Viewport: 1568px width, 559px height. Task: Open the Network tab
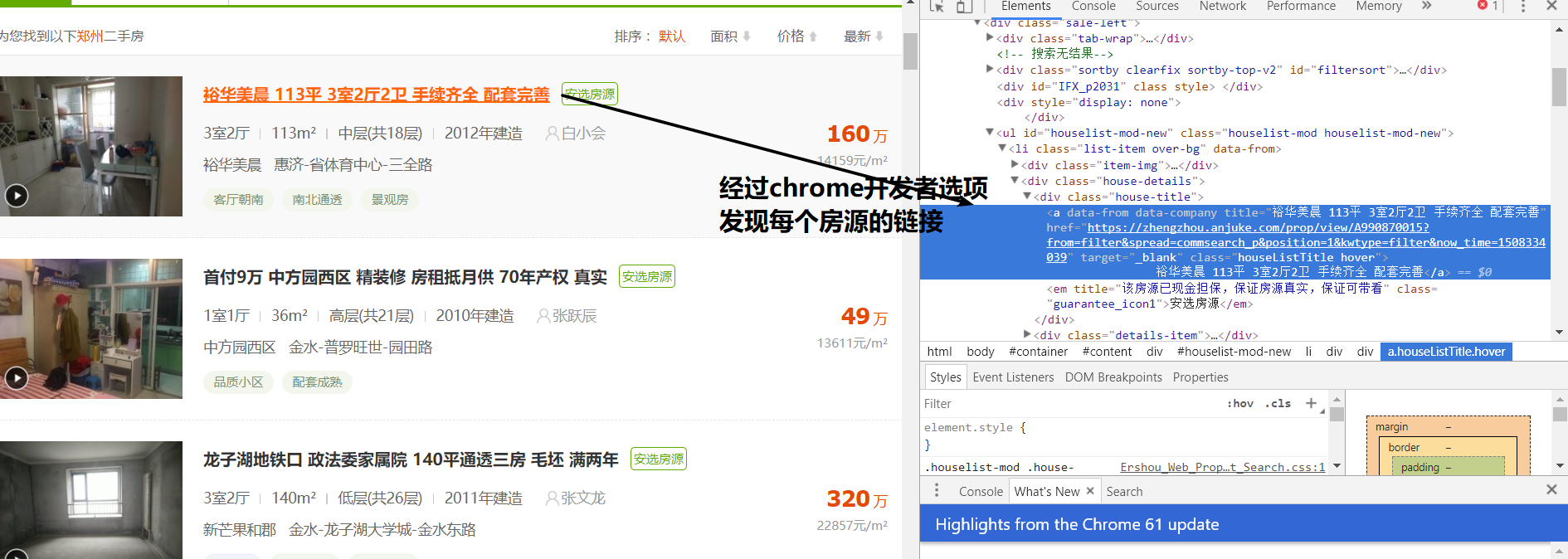pos(1223,6)
